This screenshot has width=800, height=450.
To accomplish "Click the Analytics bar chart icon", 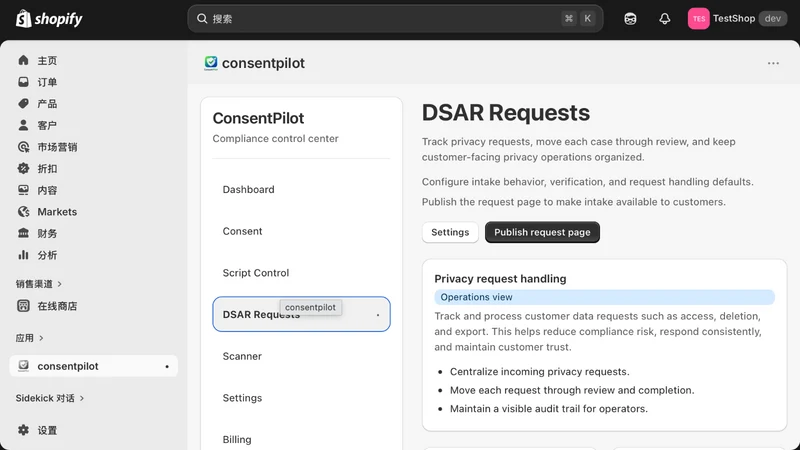I will click(23, 255).
